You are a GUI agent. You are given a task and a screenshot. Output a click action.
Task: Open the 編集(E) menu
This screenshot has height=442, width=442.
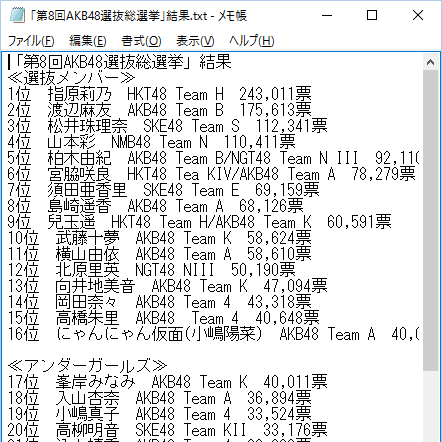(x=88, y=41)
